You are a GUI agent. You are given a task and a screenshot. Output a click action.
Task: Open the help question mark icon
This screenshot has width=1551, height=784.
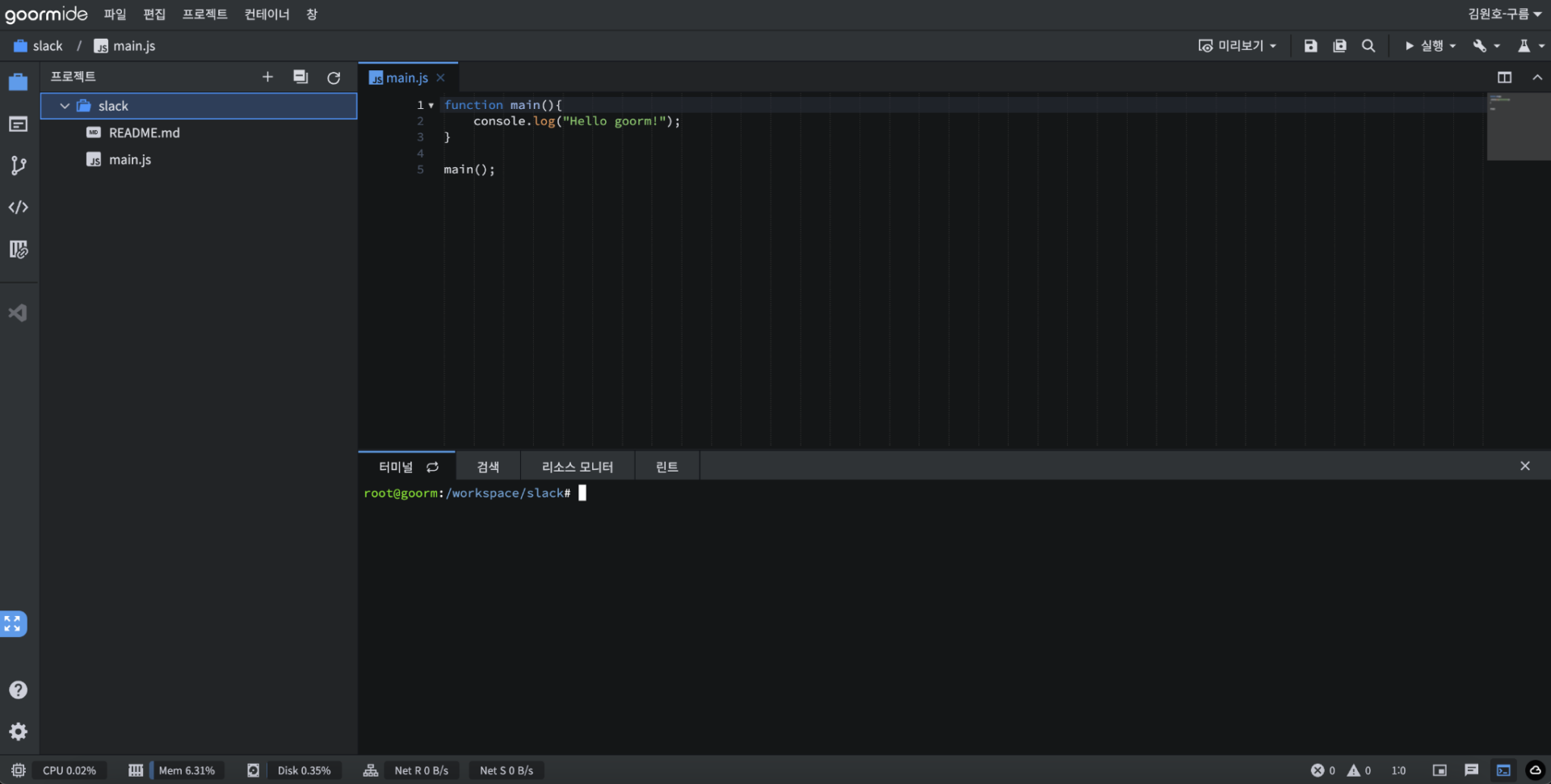pos(18,690)
